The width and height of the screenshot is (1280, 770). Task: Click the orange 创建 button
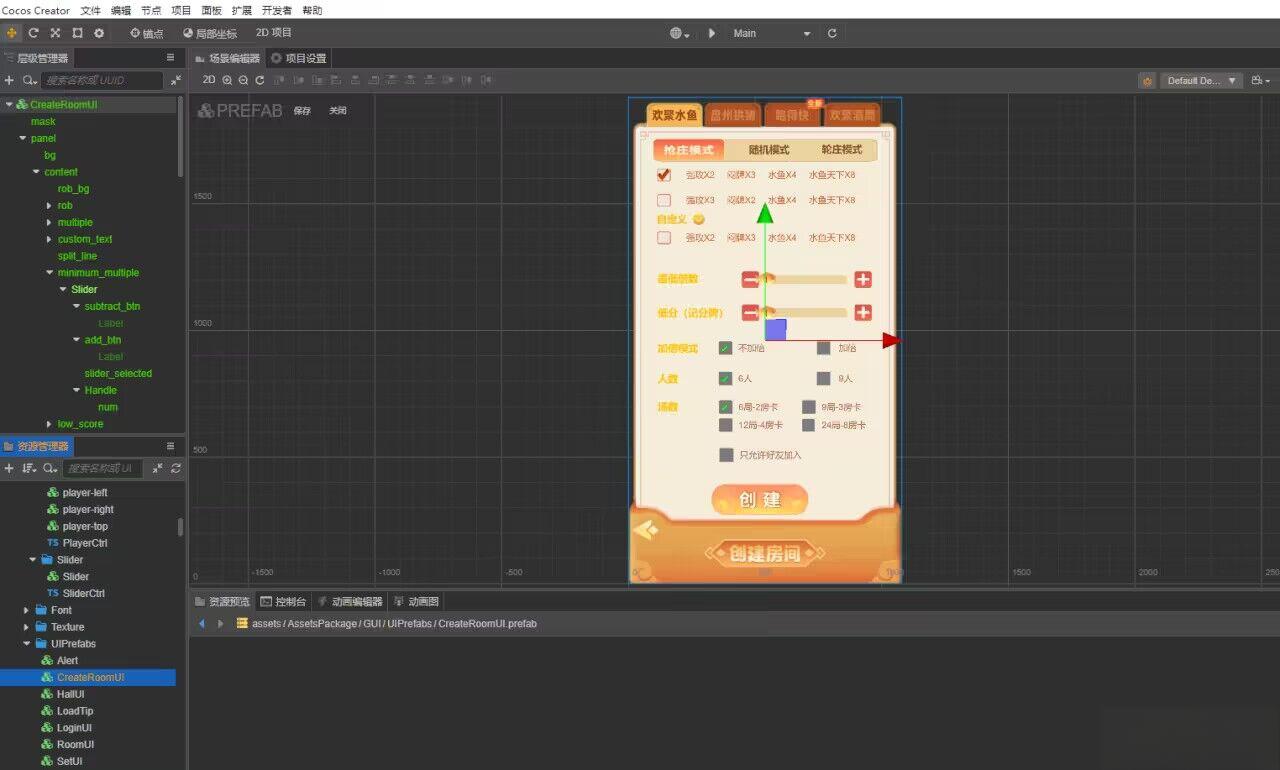pyautogui.click(x=759, y=500)
